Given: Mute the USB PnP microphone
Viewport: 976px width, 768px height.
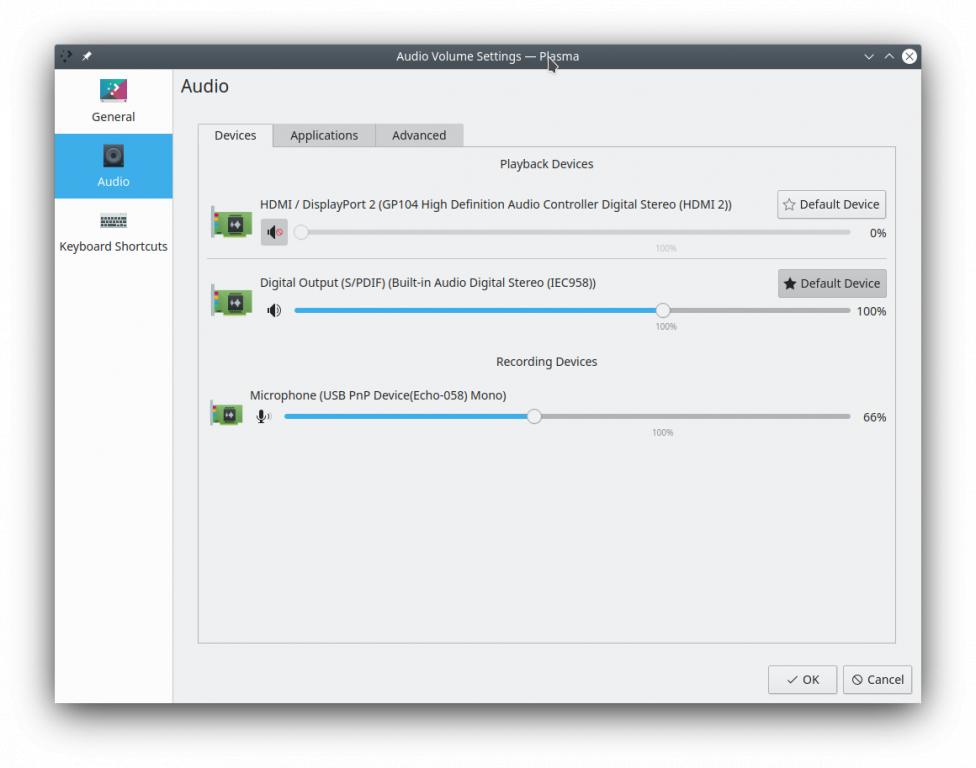Looking at the screenshot, I should pyautogui.click(x=263, y=417).
